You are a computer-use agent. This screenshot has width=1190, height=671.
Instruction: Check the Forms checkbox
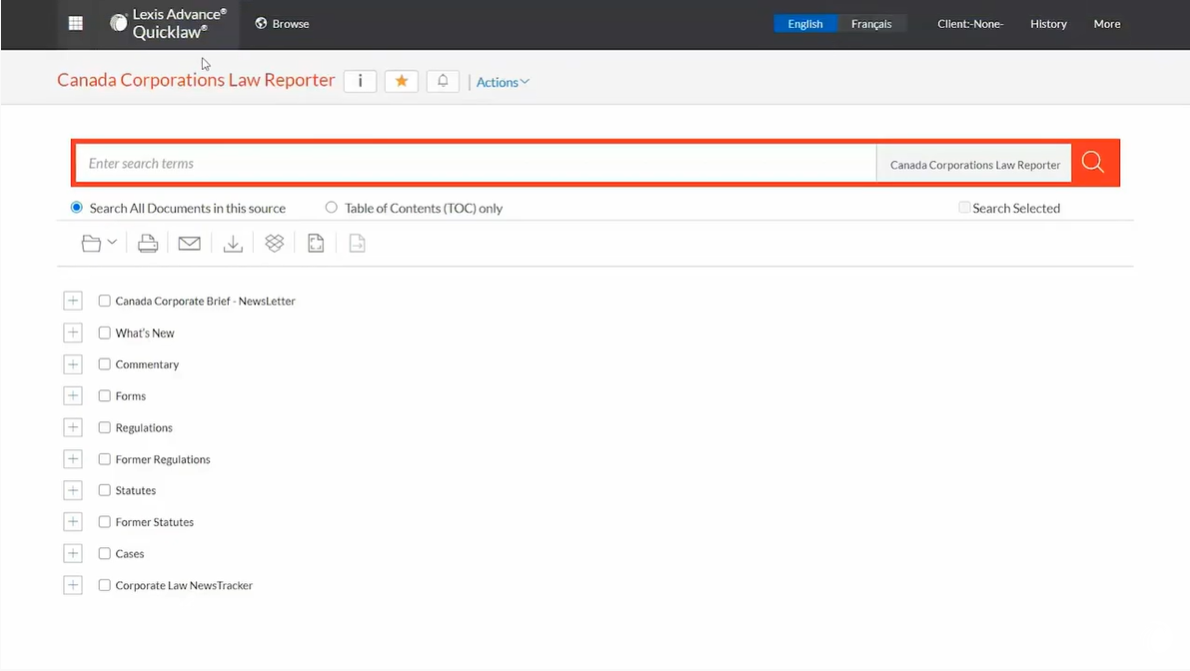tap(105, 395)
